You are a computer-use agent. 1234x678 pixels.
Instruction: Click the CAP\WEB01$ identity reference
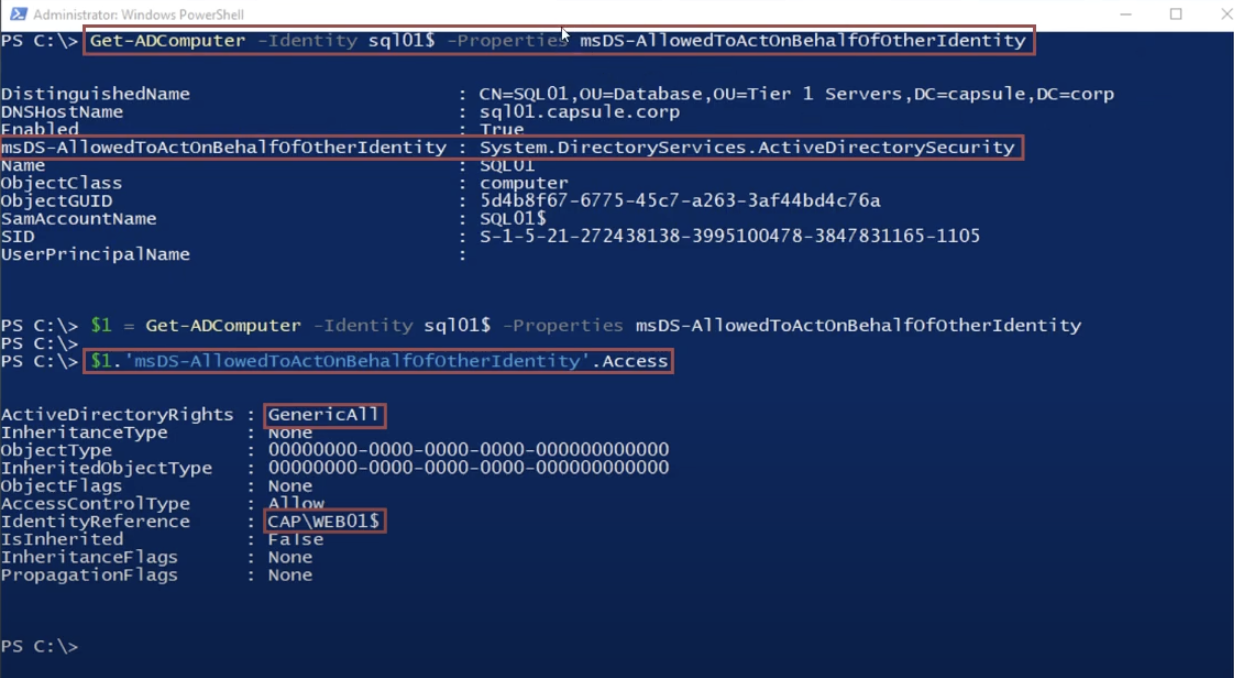pyautogui.click(x=324, y=522)
